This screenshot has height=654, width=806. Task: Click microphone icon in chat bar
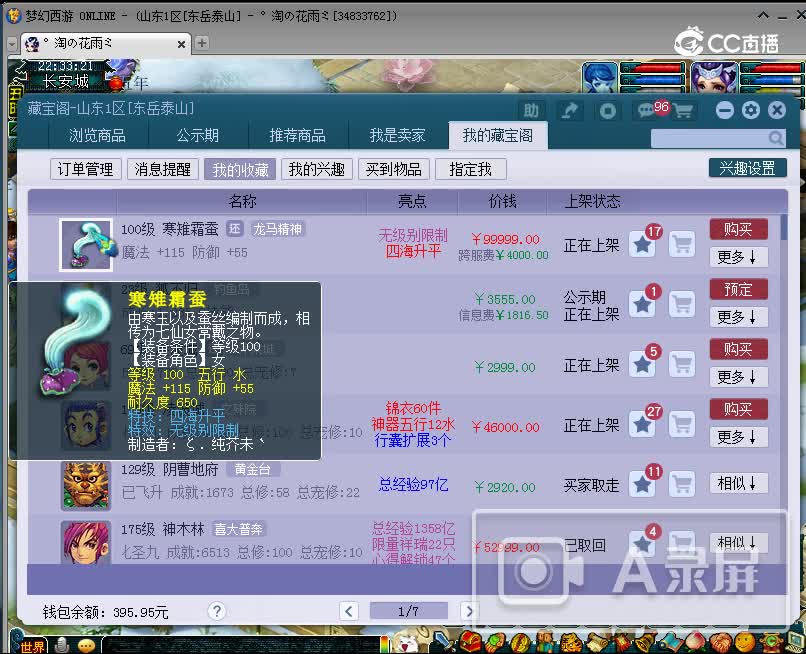click(x=62, y=645)
